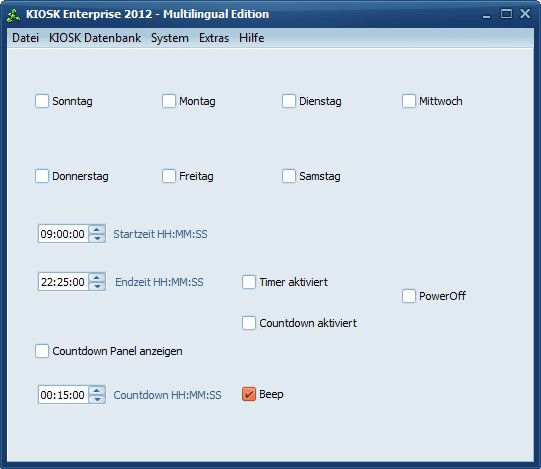Click inside the Startzeit time field
The height and width of the screenshot is (469, 541).
pyautogui.click(x=63, y=234)
